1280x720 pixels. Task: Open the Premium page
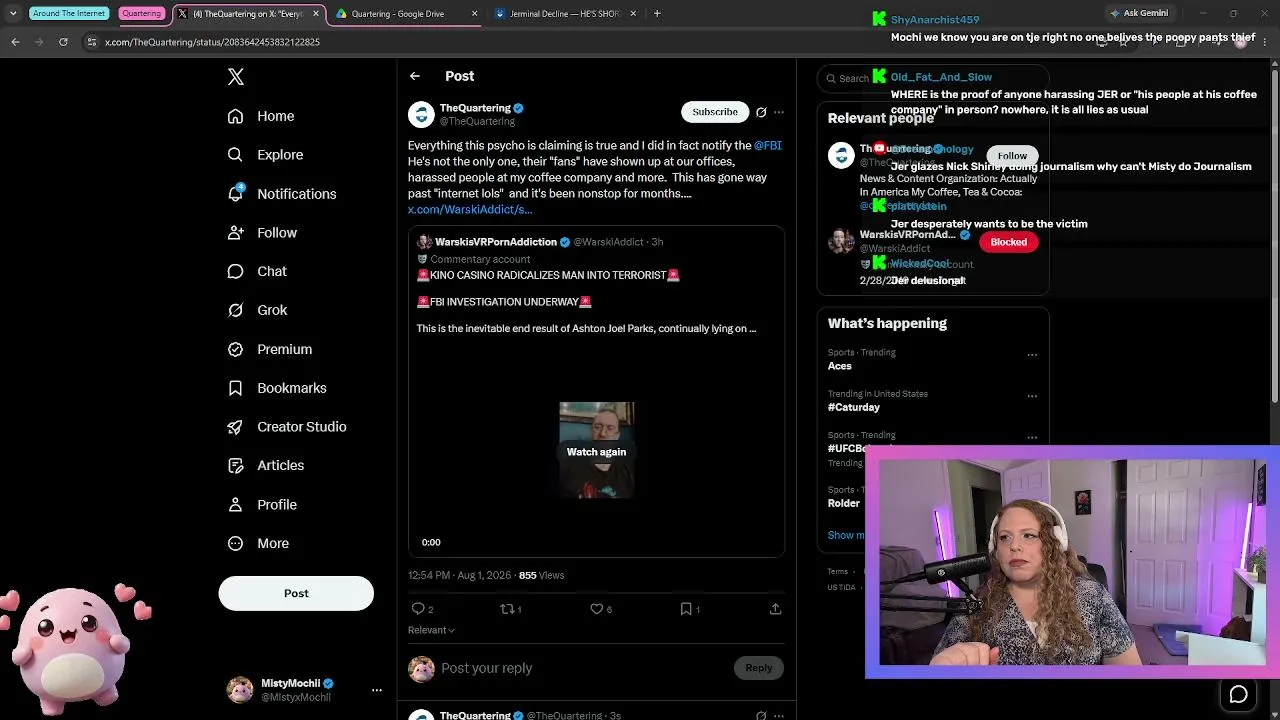tap(270, 349)
